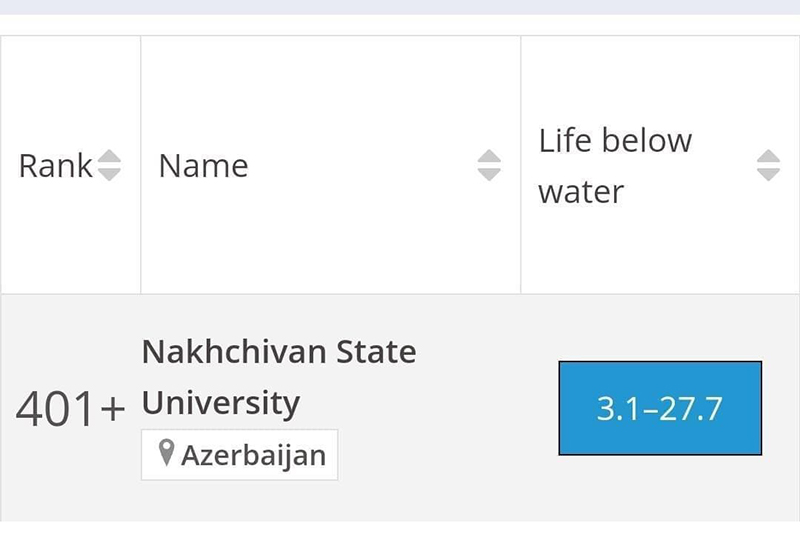Click the score range text 3.1–27.7
This screenshot has height=543, width=800.
pyautogui.click(x=660, y=409)
